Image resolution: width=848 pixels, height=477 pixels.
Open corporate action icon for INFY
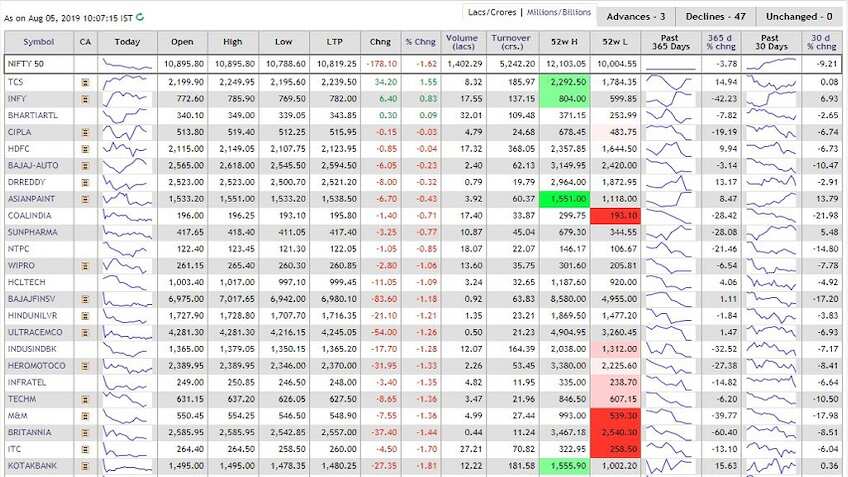tap(85, 100)
